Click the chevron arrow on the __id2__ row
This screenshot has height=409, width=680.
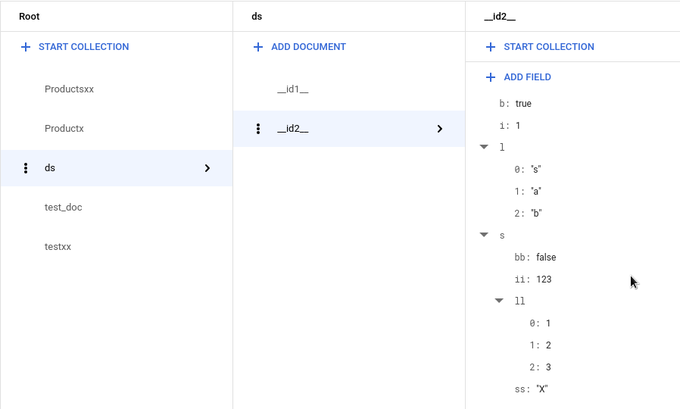pos(440,129)
